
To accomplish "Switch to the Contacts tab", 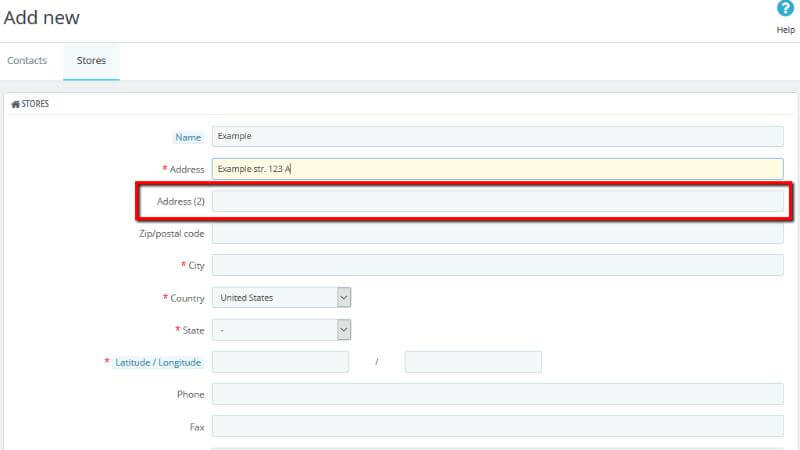I will click(x=27, y=60).
